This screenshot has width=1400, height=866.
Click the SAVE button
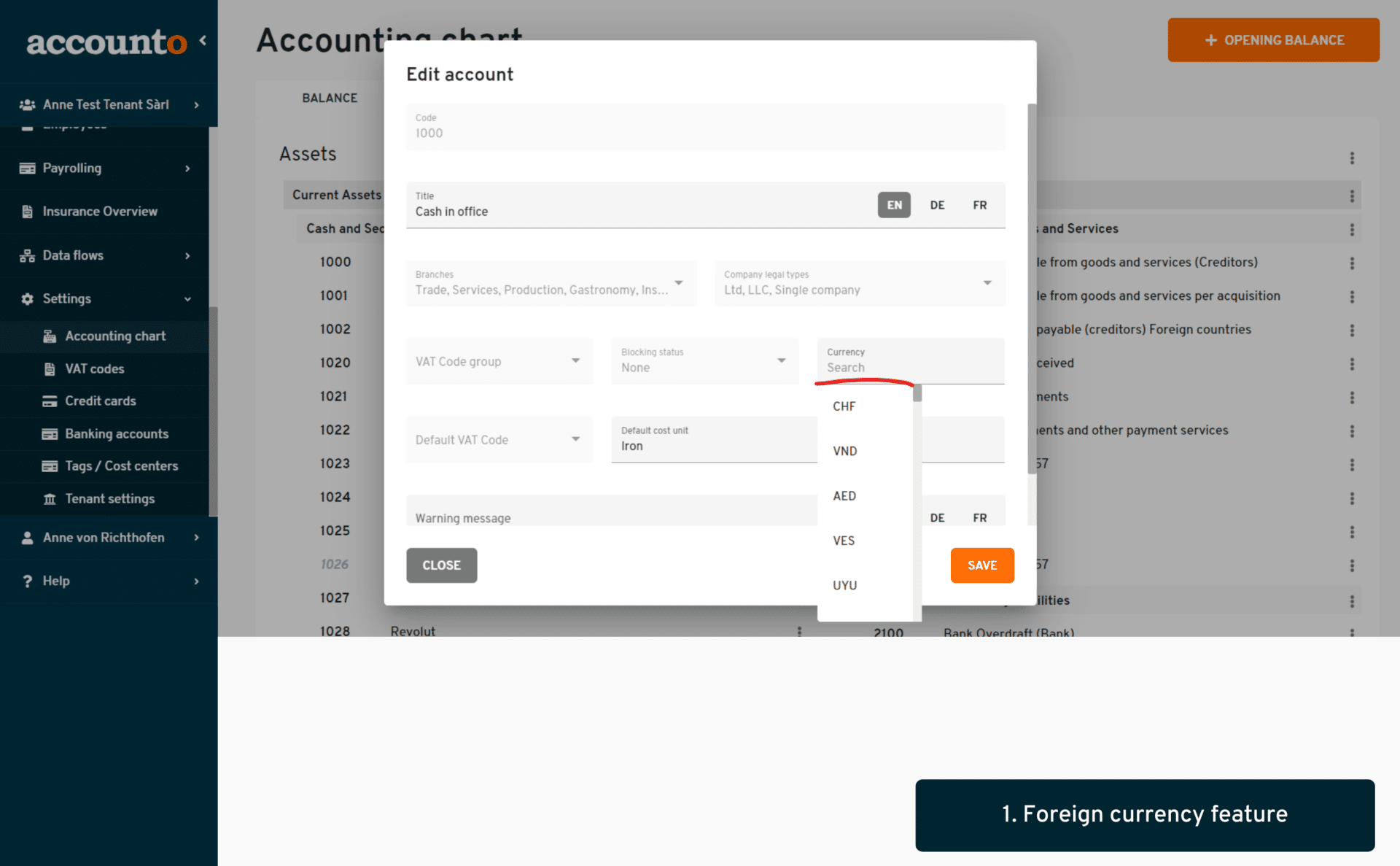tap(981, 565)
